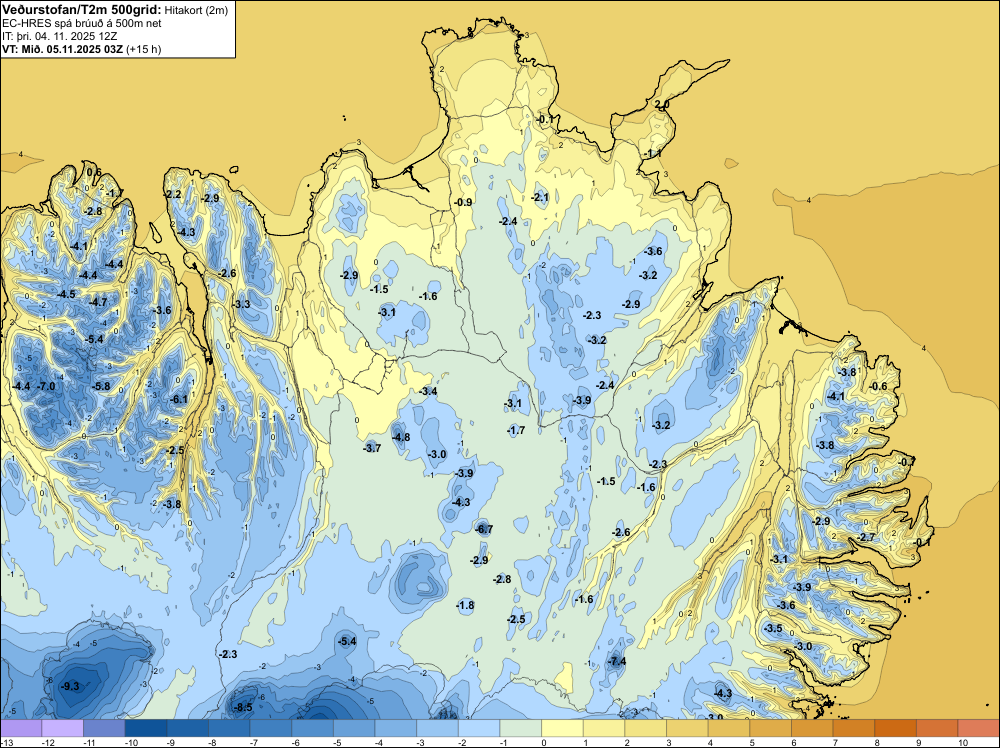1000x748 pixels.
Task: Click the -3.5 temperature value on the map
Action: click(773, 628)
